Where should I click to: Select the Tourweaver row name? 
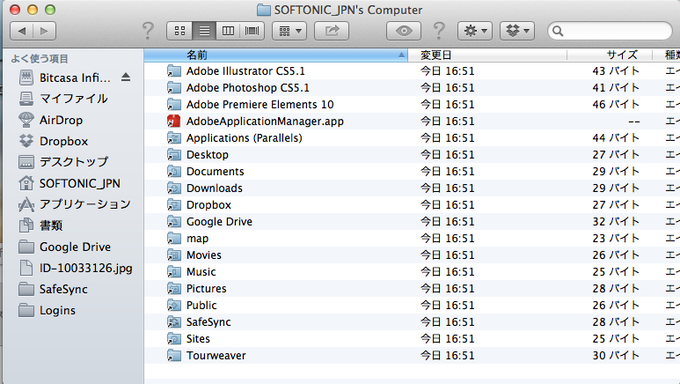point(216,355)
